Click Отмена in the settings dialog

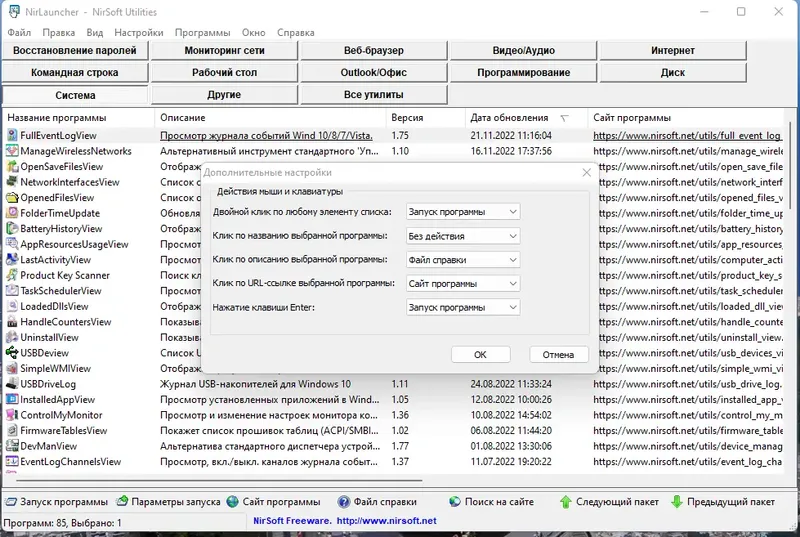point(559,354)
